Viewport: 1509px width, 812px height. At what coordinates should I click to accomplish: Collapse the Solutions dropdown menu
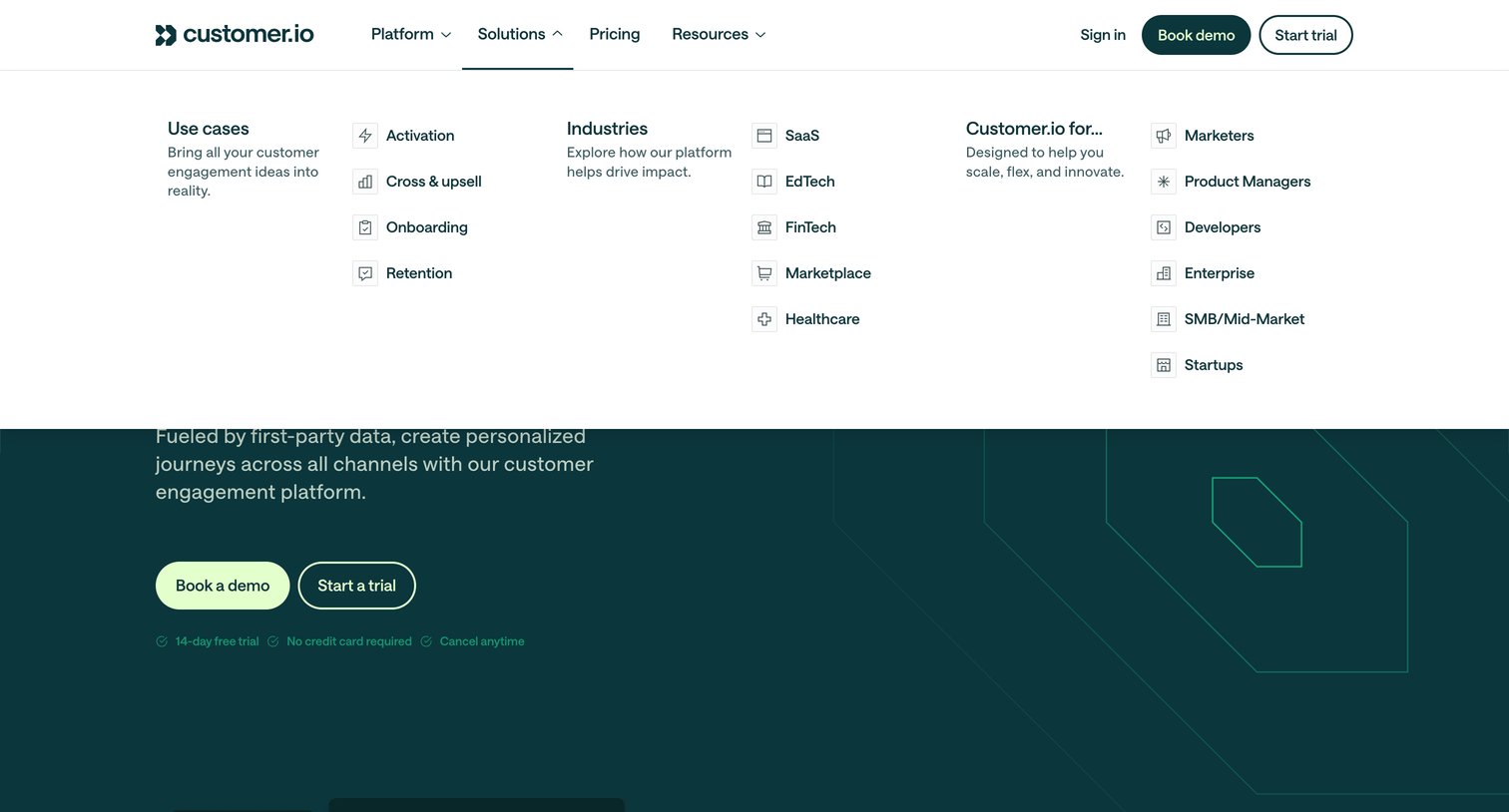[x=519, y=34]
